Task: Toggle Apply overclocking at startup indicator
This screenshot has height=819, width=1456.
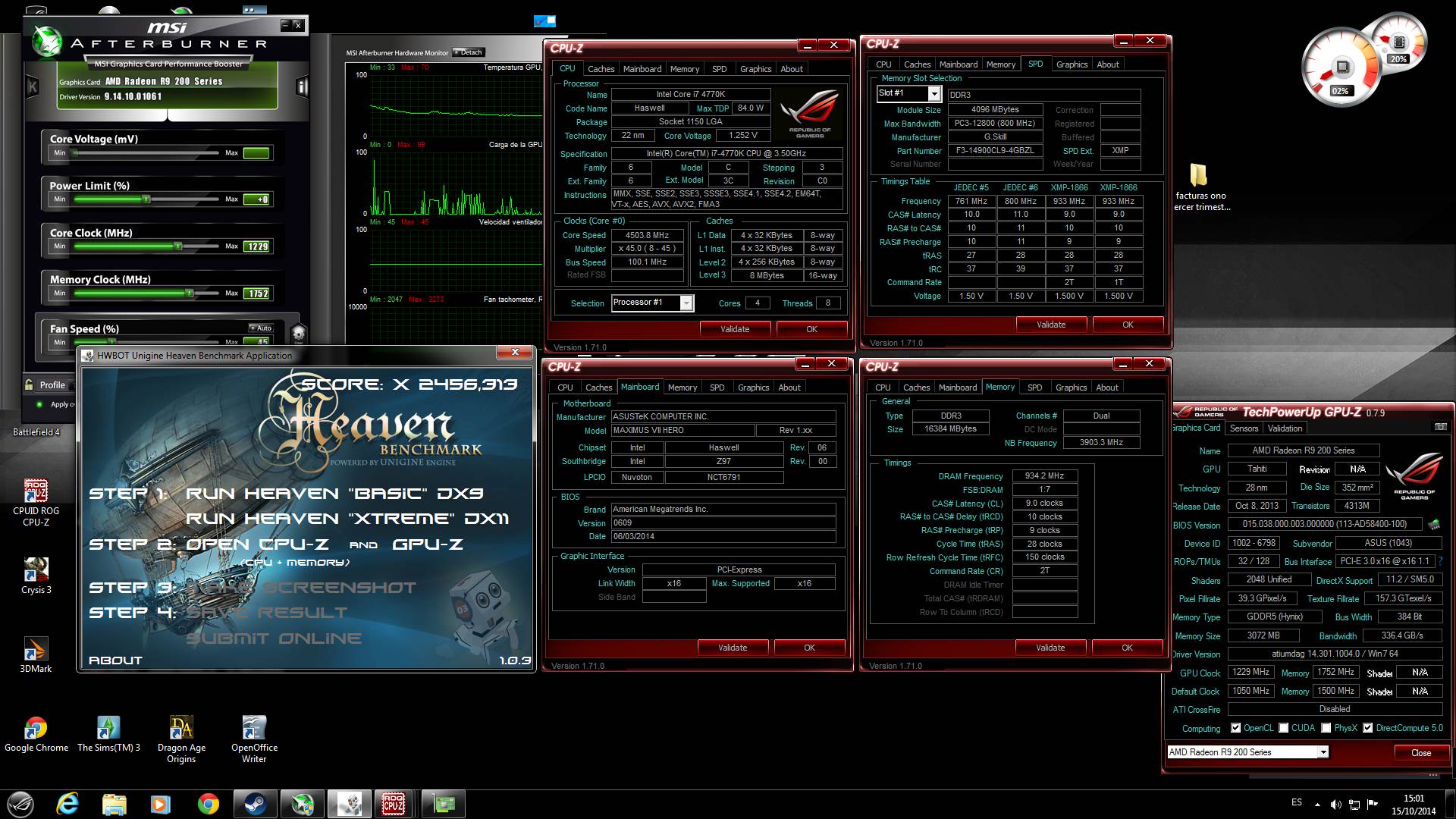Action: click(39, 404)
